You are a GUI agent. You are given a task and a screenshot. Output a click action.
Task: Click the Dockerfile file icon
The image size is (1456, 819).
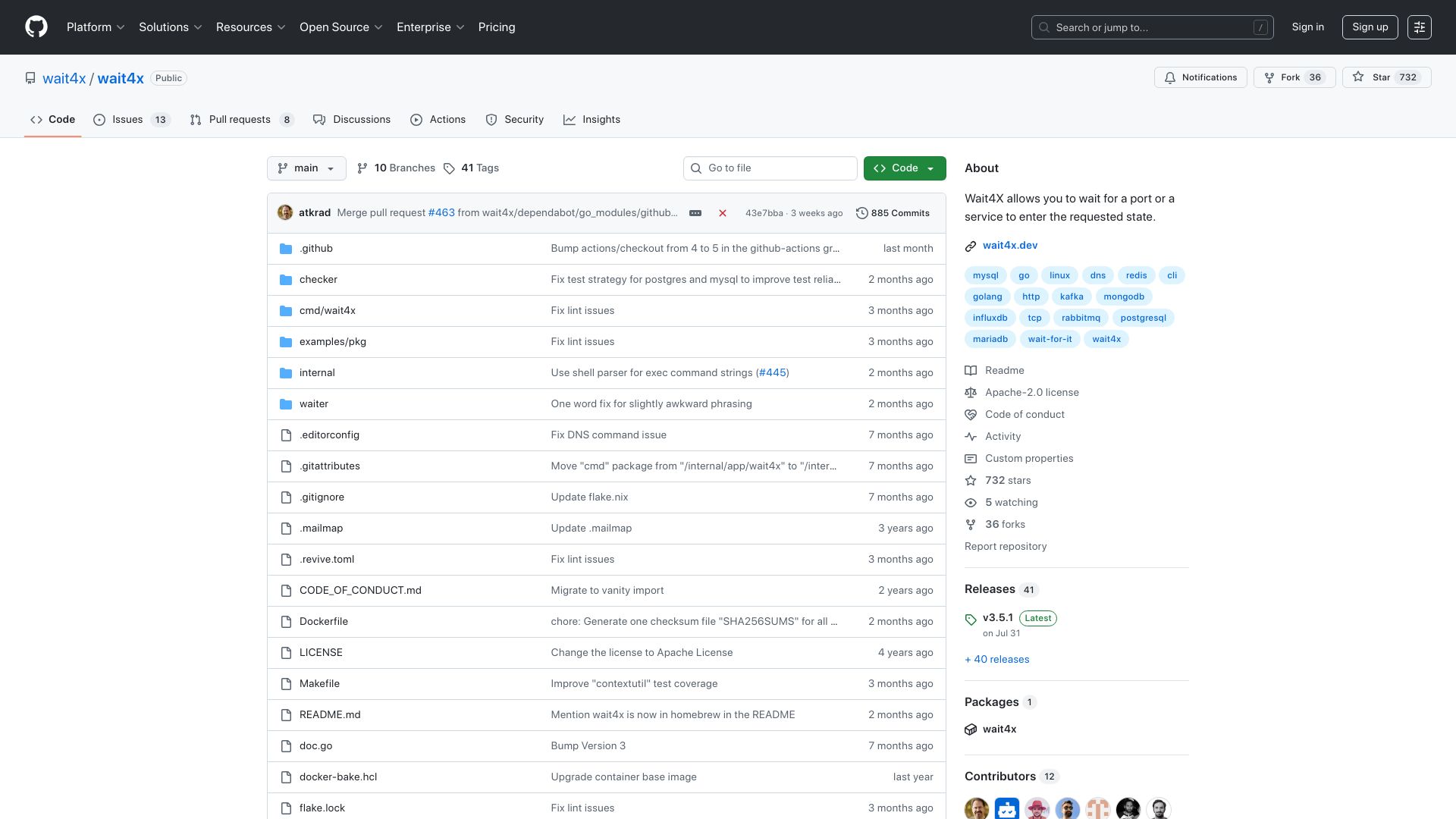[286, 622]
